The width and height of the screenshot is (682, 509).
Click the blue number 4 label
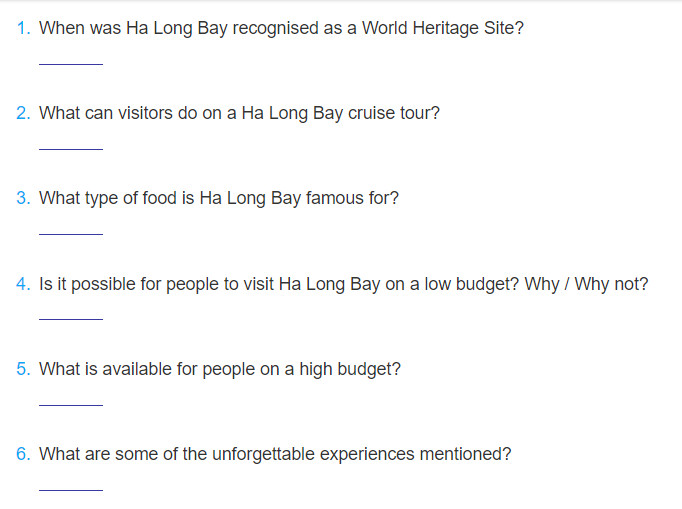point(23,284)
